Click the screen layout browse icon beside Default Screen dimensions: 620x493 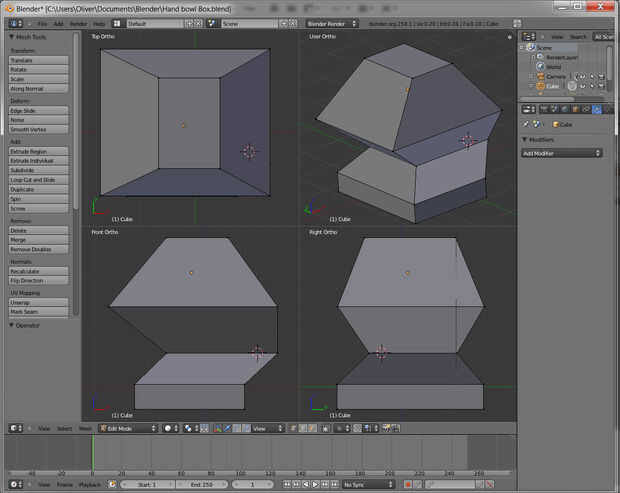(118, 23)
